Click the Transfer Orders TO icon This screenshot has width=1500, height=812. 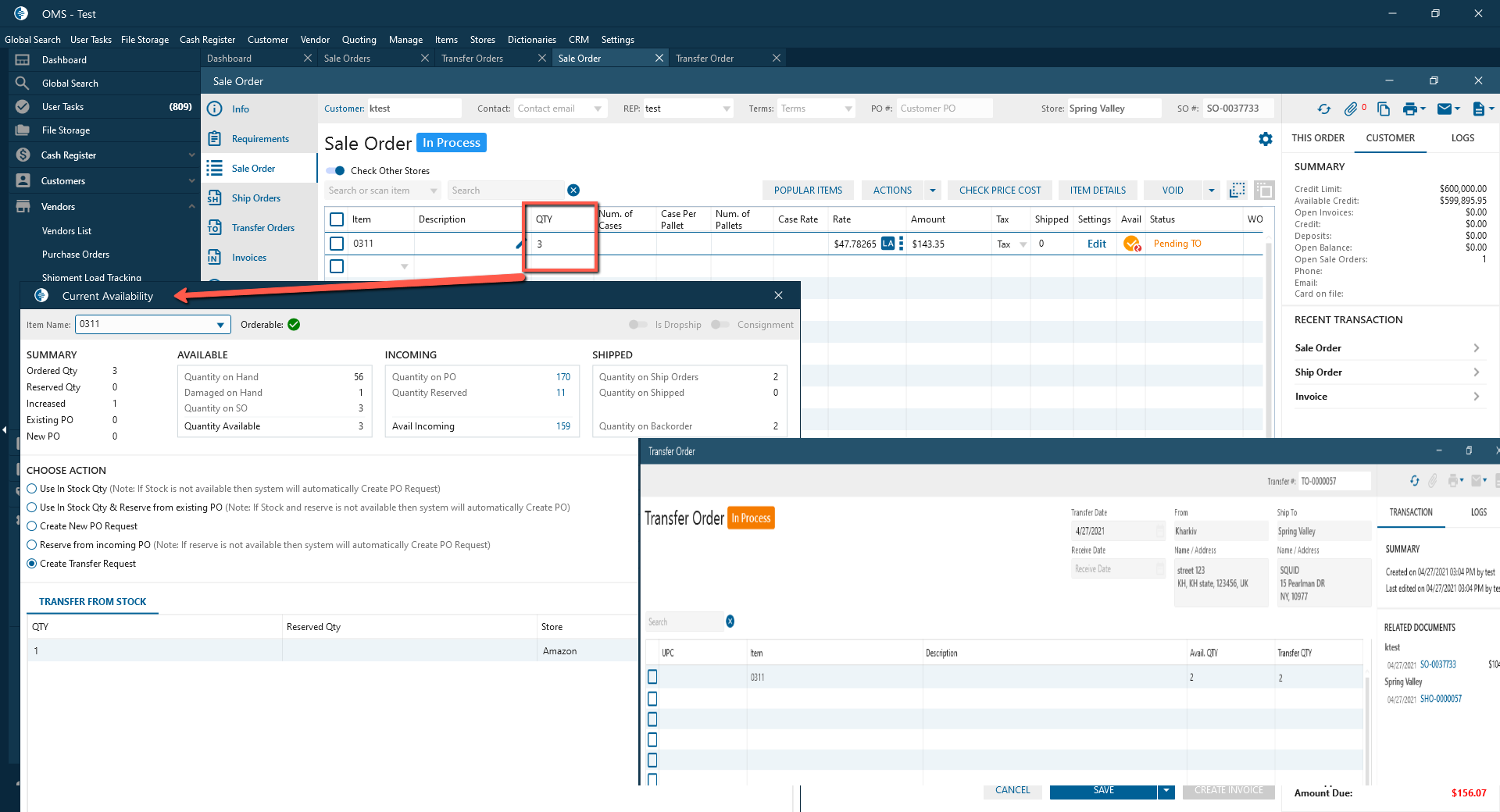tap(215, 228)
